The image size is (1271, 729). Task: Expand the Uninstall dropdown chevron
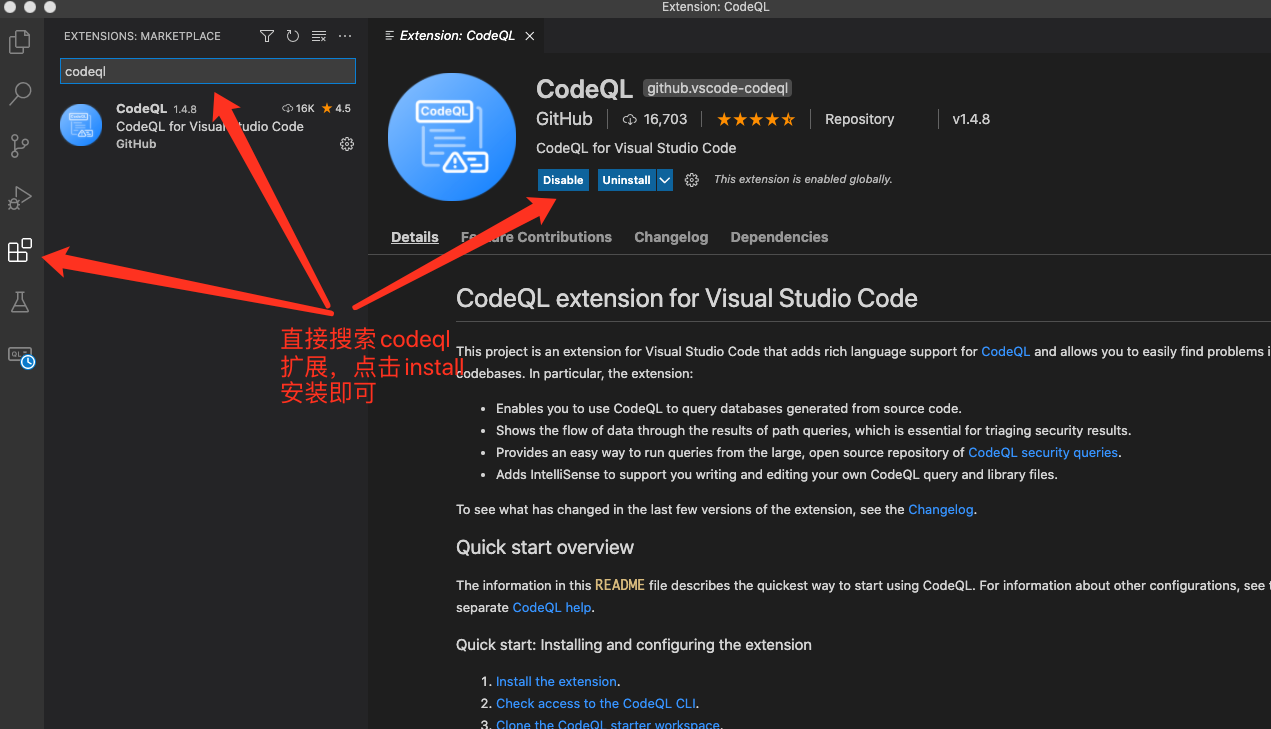click(x=664, y=180)
